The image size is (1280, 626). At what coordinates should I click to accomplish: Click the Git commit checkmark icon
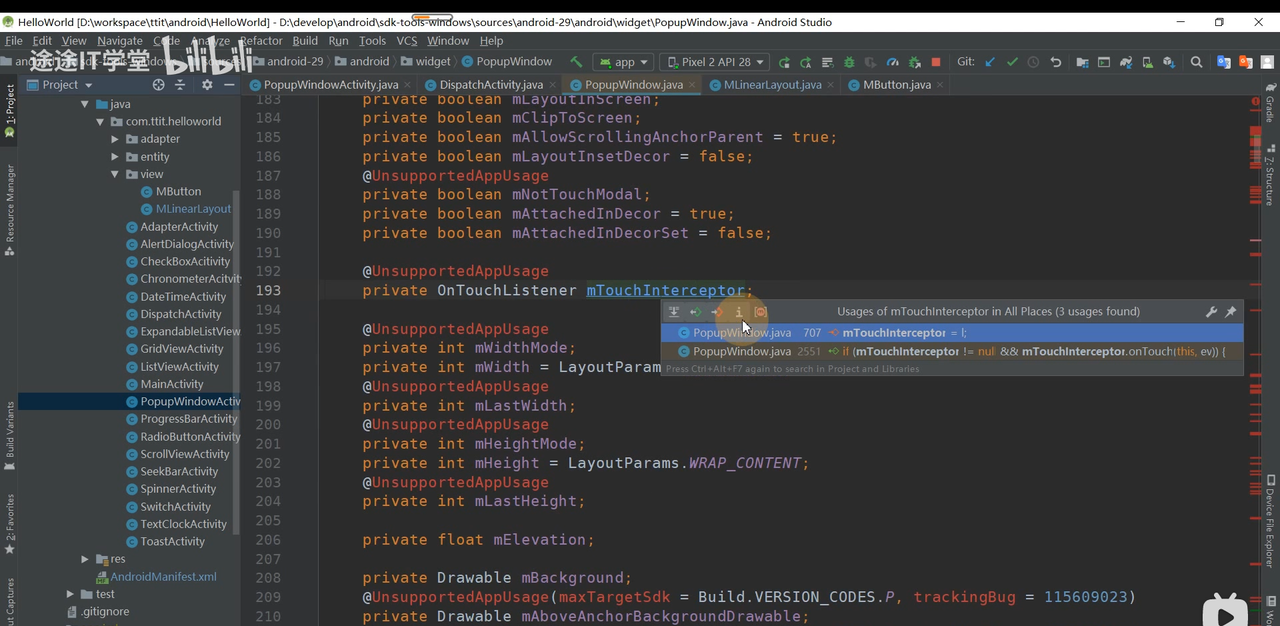click(x=1012, y=62)
